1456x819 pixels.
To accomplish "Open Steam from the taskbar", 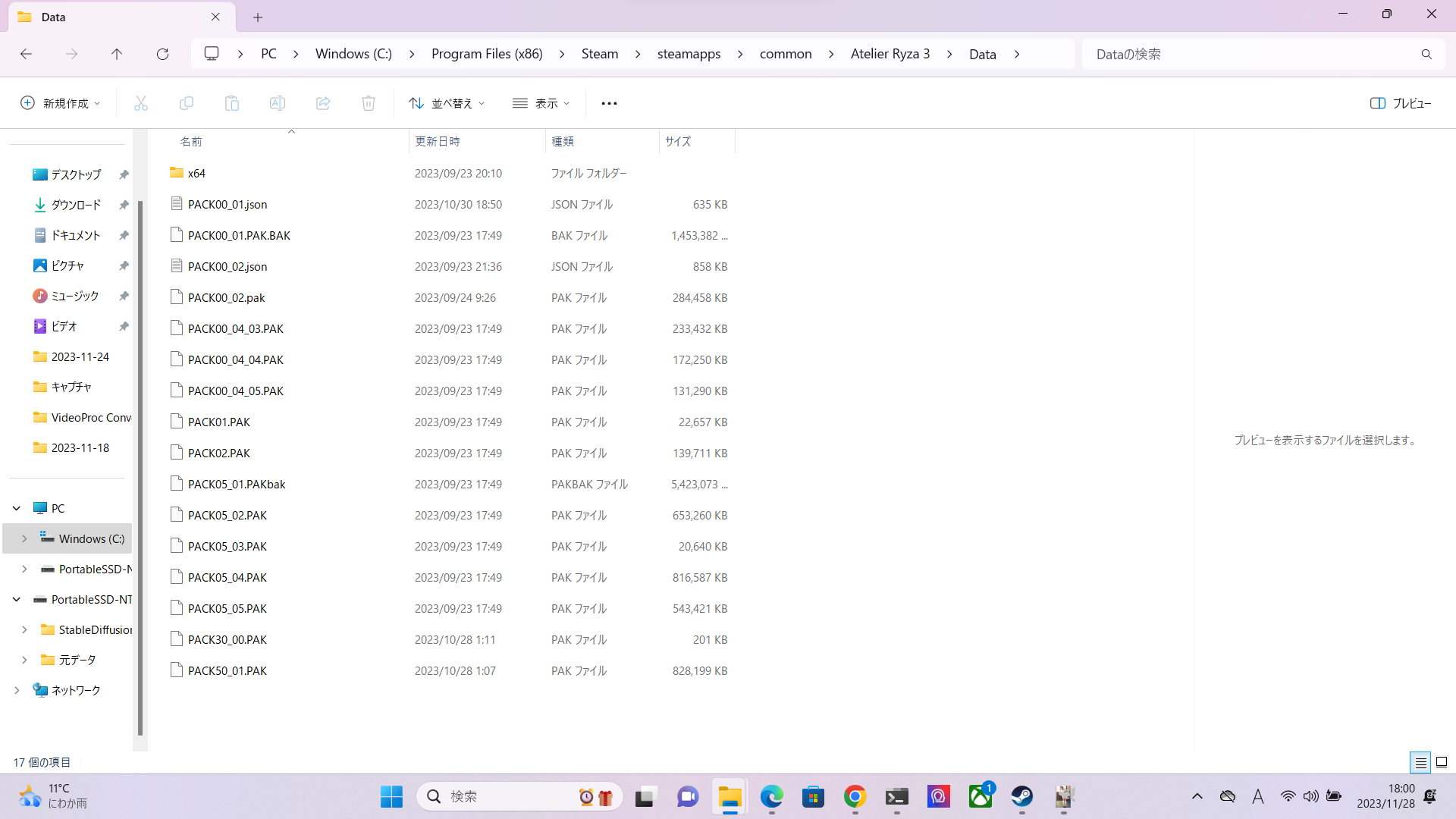I will coord(1022,796).
